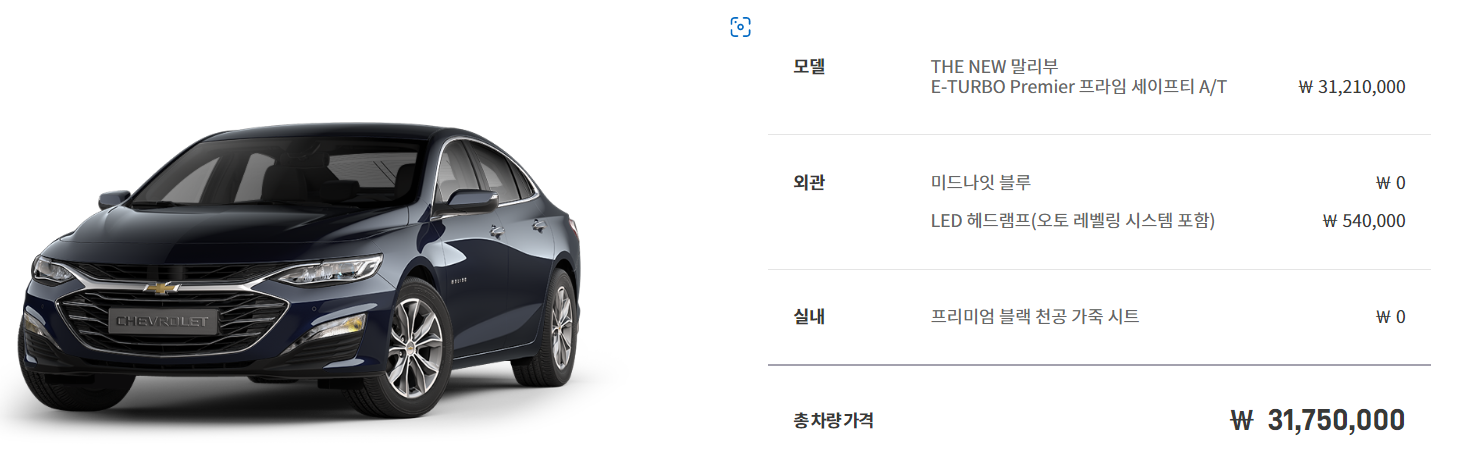Click the 총 차량 가격 label
The height and width of the screenshot is (456, 1457).
833,421
